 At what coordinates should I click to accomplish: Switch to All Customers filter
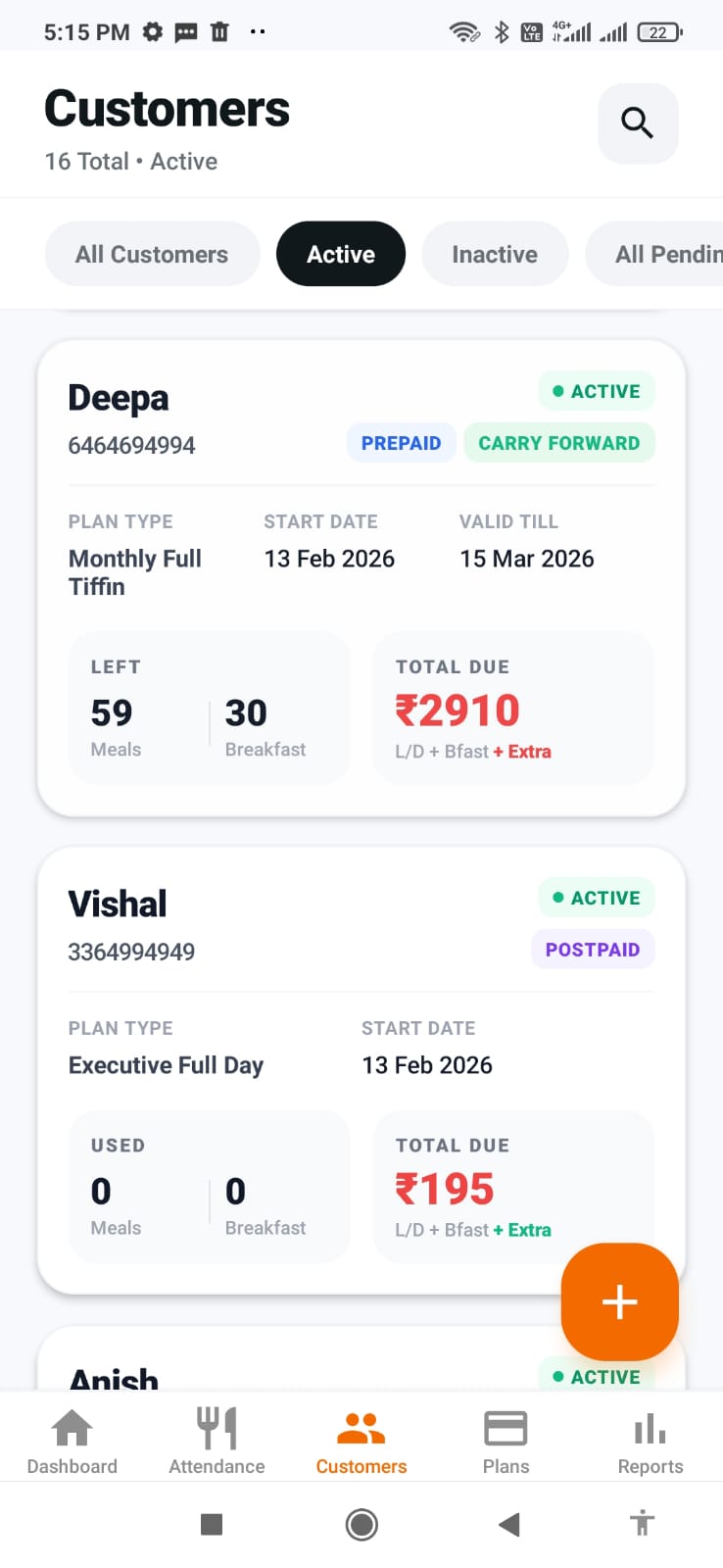(152, 255)
